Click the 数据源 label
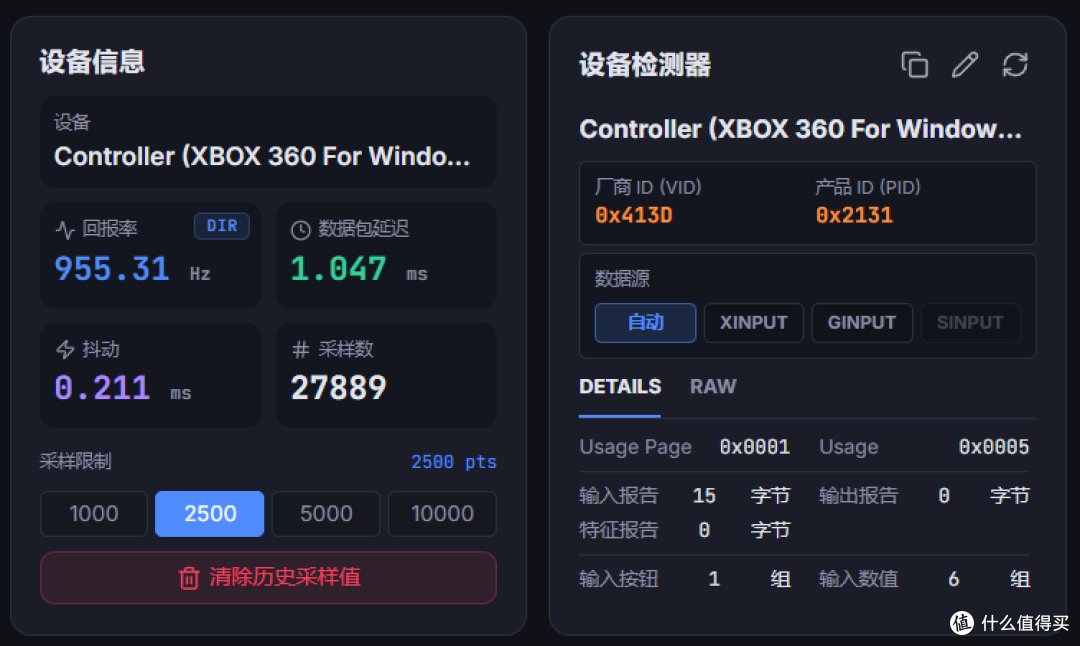 click(x=622, y=278)
